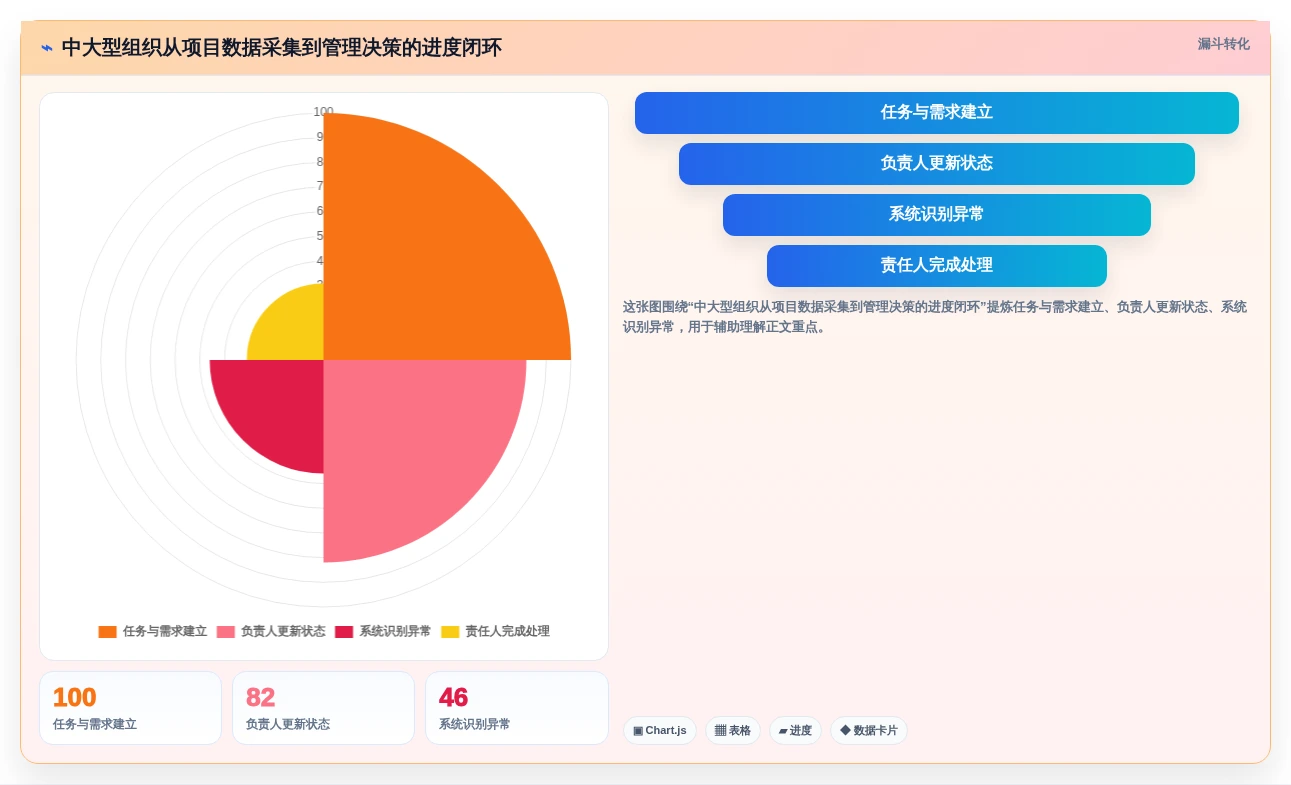The image size is (1291, 785).
Task: Click the lightning icon beside the title
Action: (x=47, y=48)
